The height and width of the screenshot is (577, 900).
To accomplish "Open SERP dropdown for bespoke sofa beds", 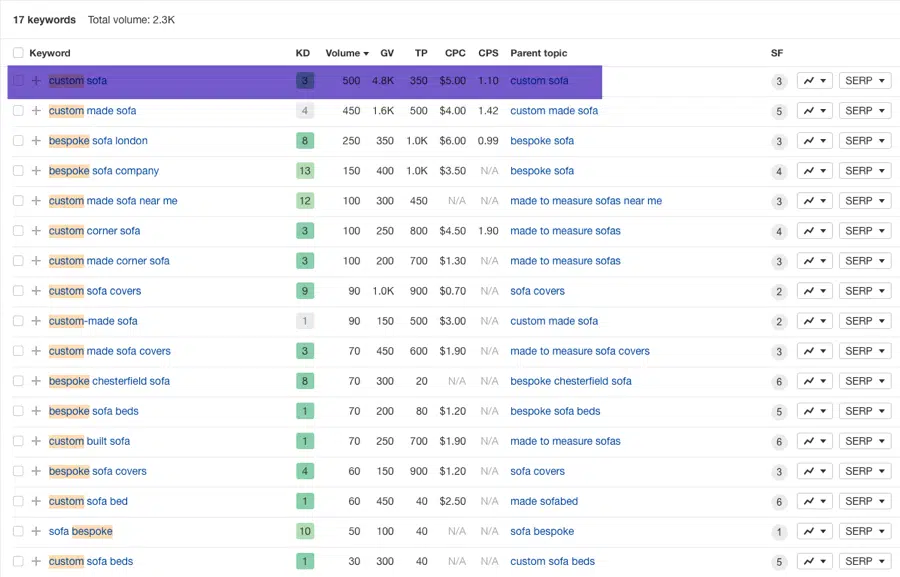I will point(864,411).
